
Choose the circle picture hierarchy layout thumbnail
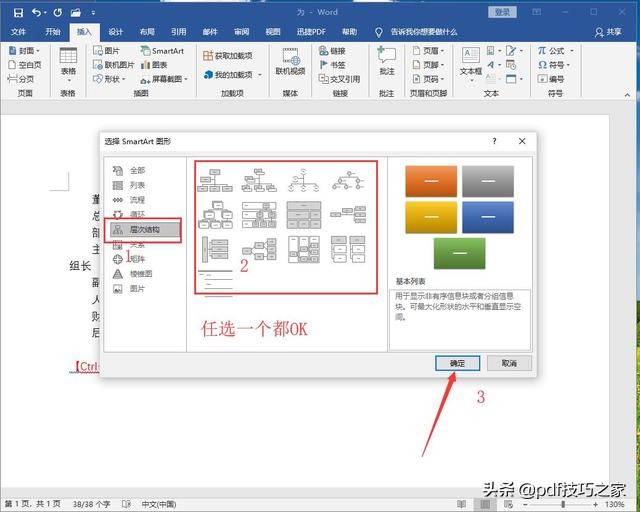(x=303, y=180)
